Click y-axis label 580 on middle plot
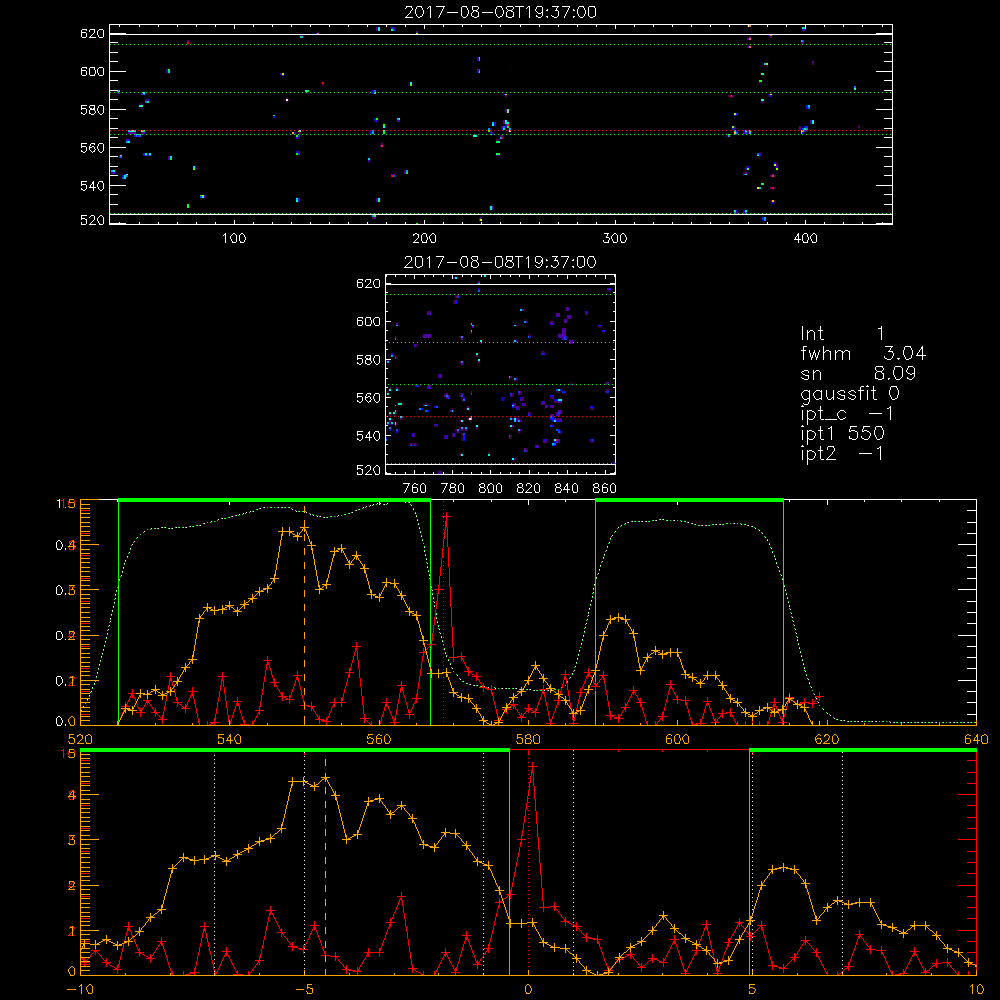The height and width of the screenshot is (1000, 1000). 368,360
